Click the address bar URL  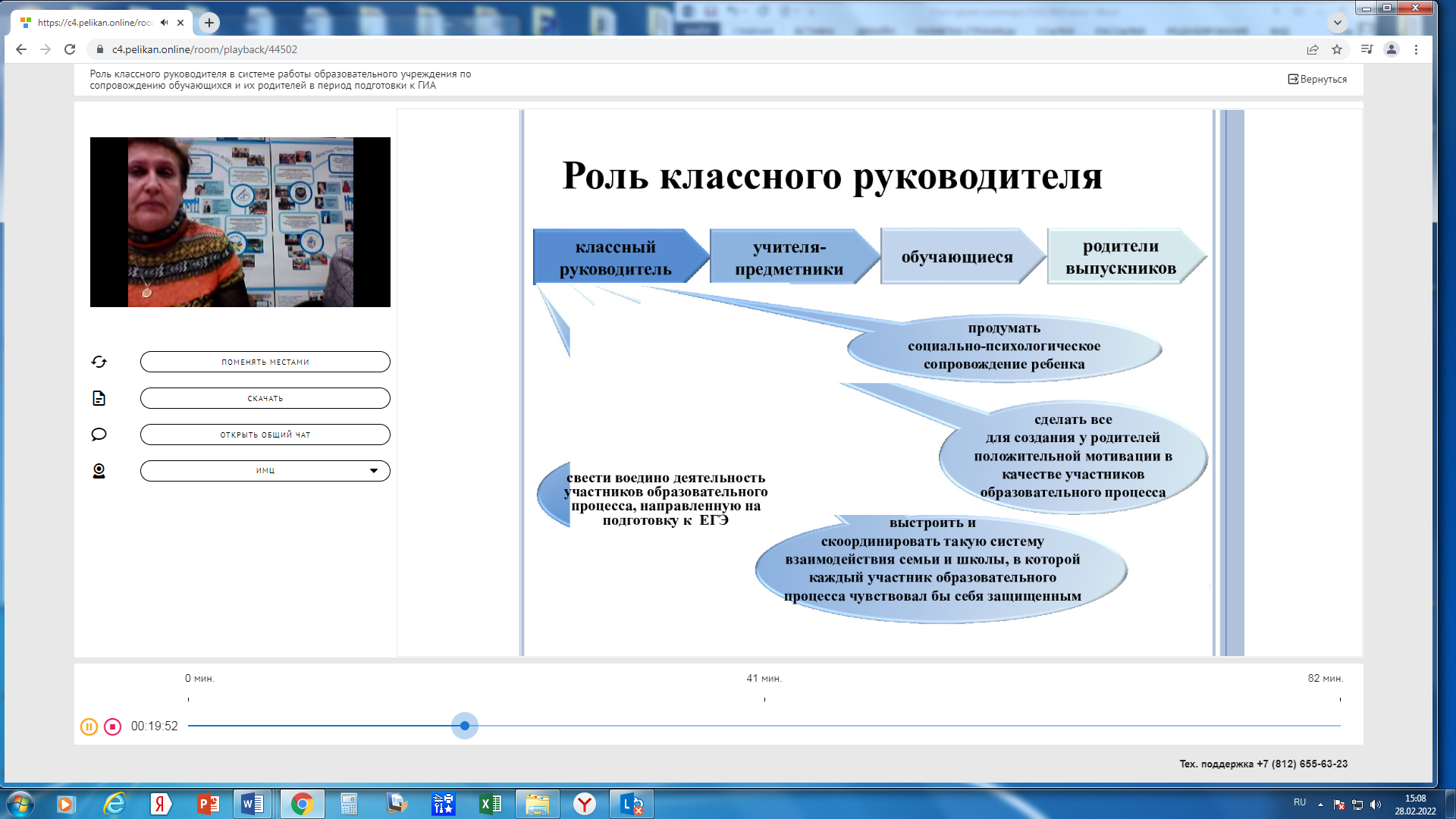[x=205, y=49]
